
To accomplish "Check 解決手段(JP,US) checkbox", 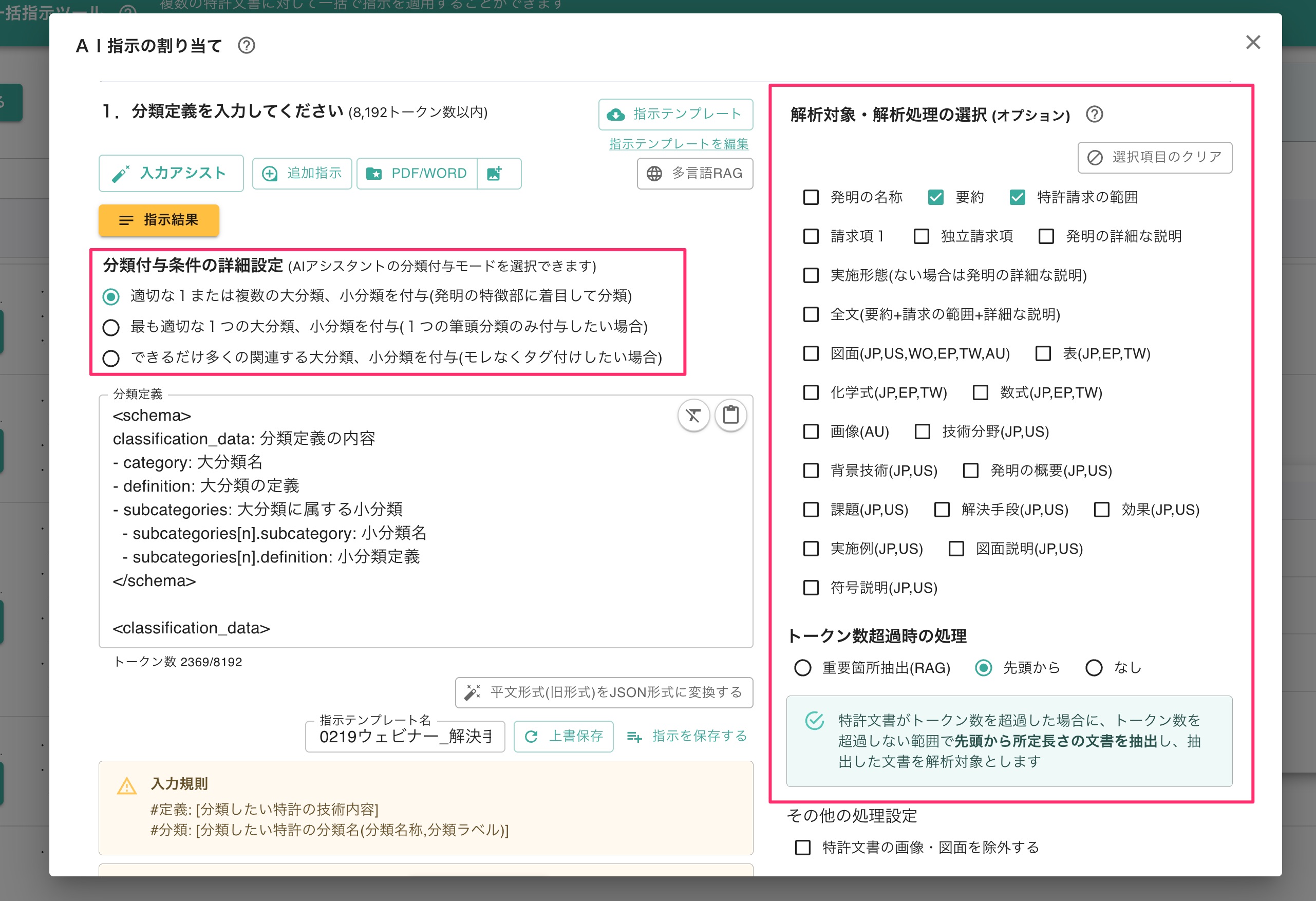I will tap(942, 510).
